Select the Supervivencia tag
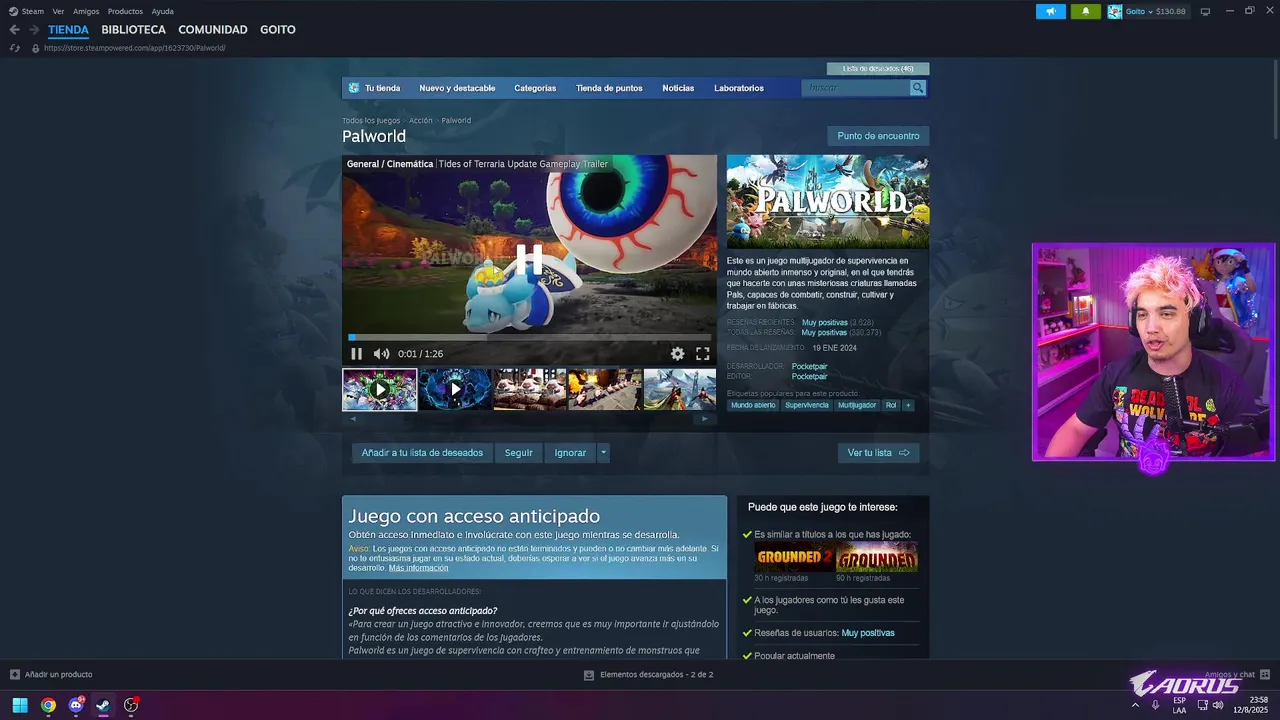Screen dimensions: 1280x720 807,405
